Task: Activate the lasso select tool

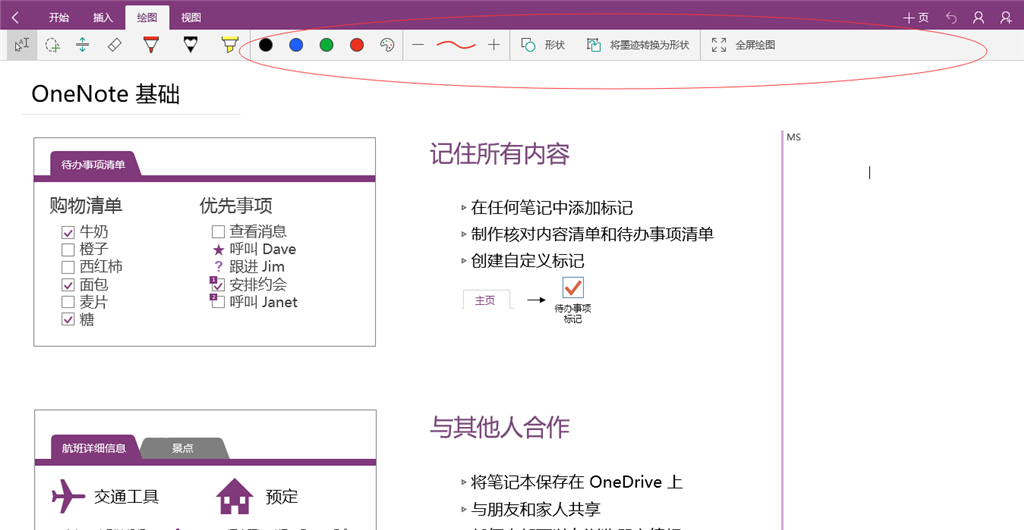Action: pyautogui.click(x=53, y=45)
